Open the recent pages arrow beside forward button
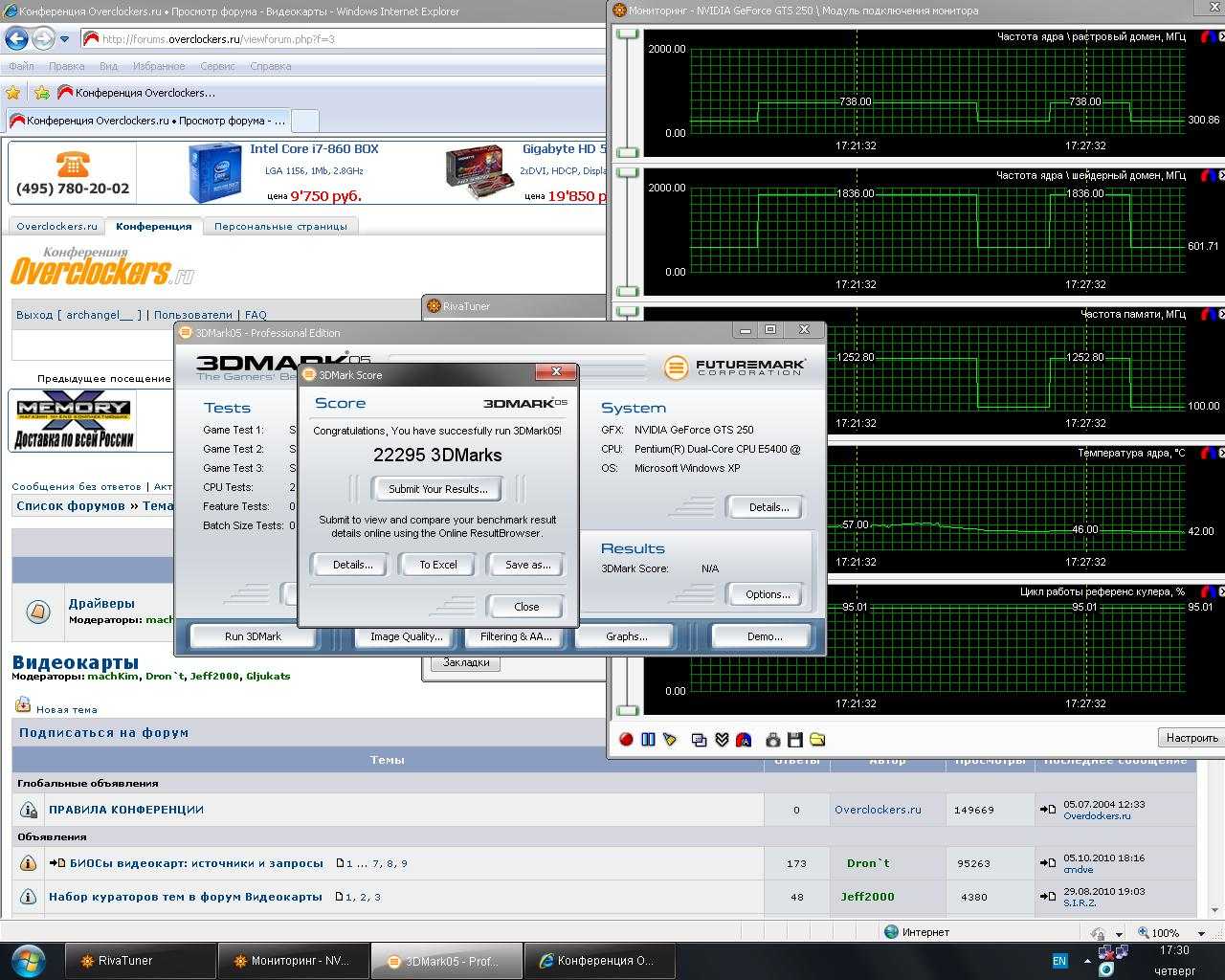The height and width of the screenshot is (980, 1225). coord(64,39)
